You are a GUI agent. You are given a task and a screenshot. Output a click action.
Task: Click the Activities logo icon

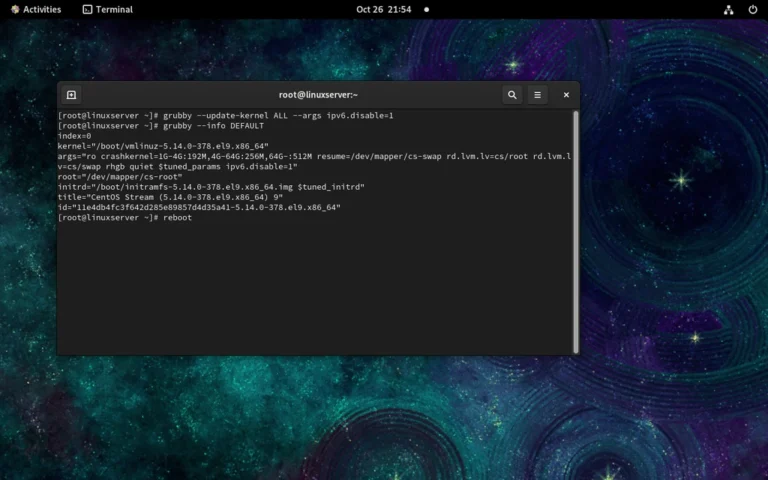click(15, 9)
